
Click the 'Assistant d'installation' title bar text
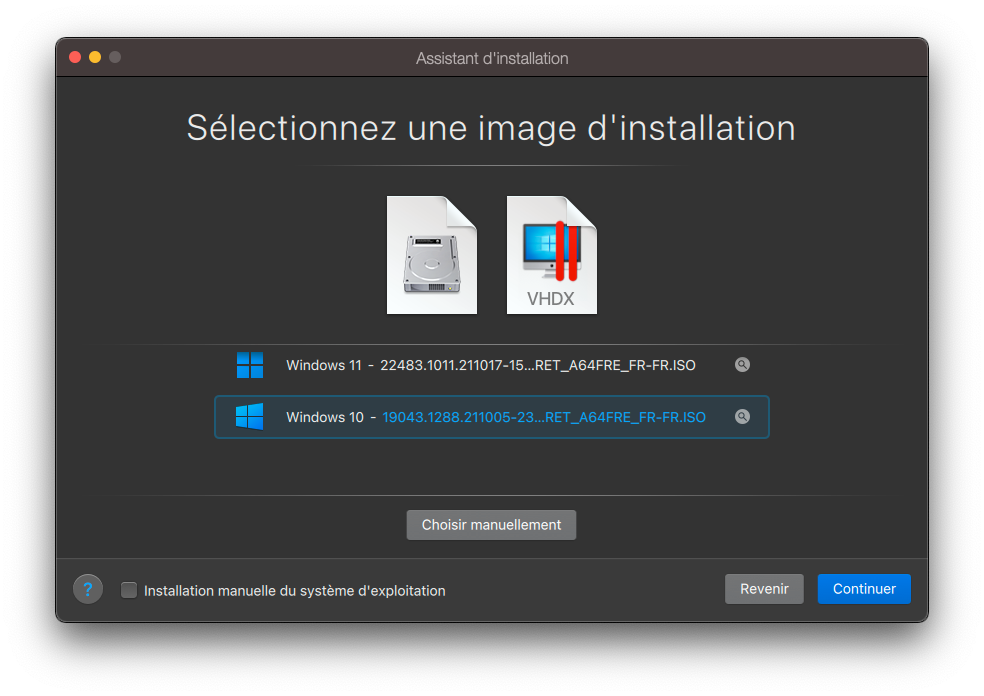[x=492, y=58]
